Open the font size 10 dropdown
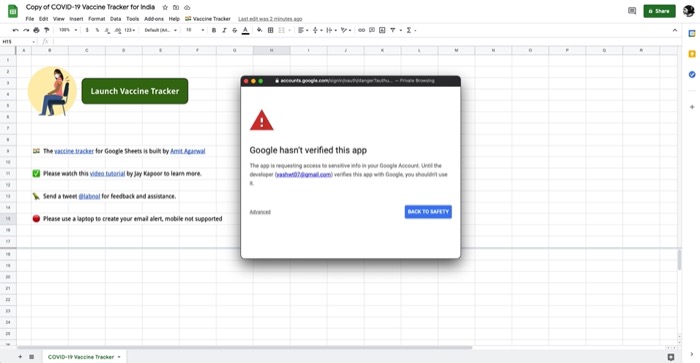This screenshot has height=363, width=700. [195, 30]
